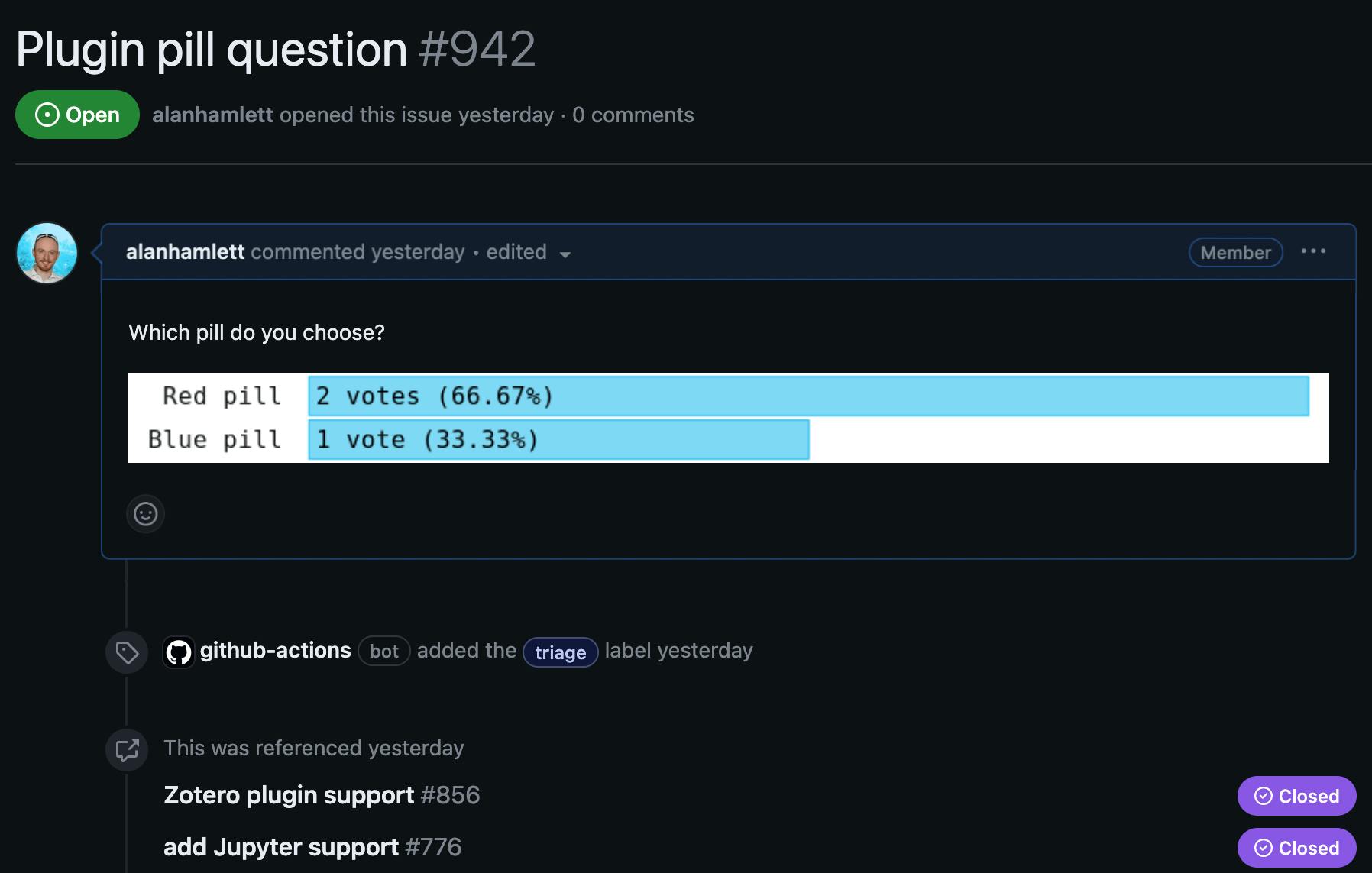Open Zotero plugin support issue #856
The height and width of the screenshot is (873, 1372).
322,795
